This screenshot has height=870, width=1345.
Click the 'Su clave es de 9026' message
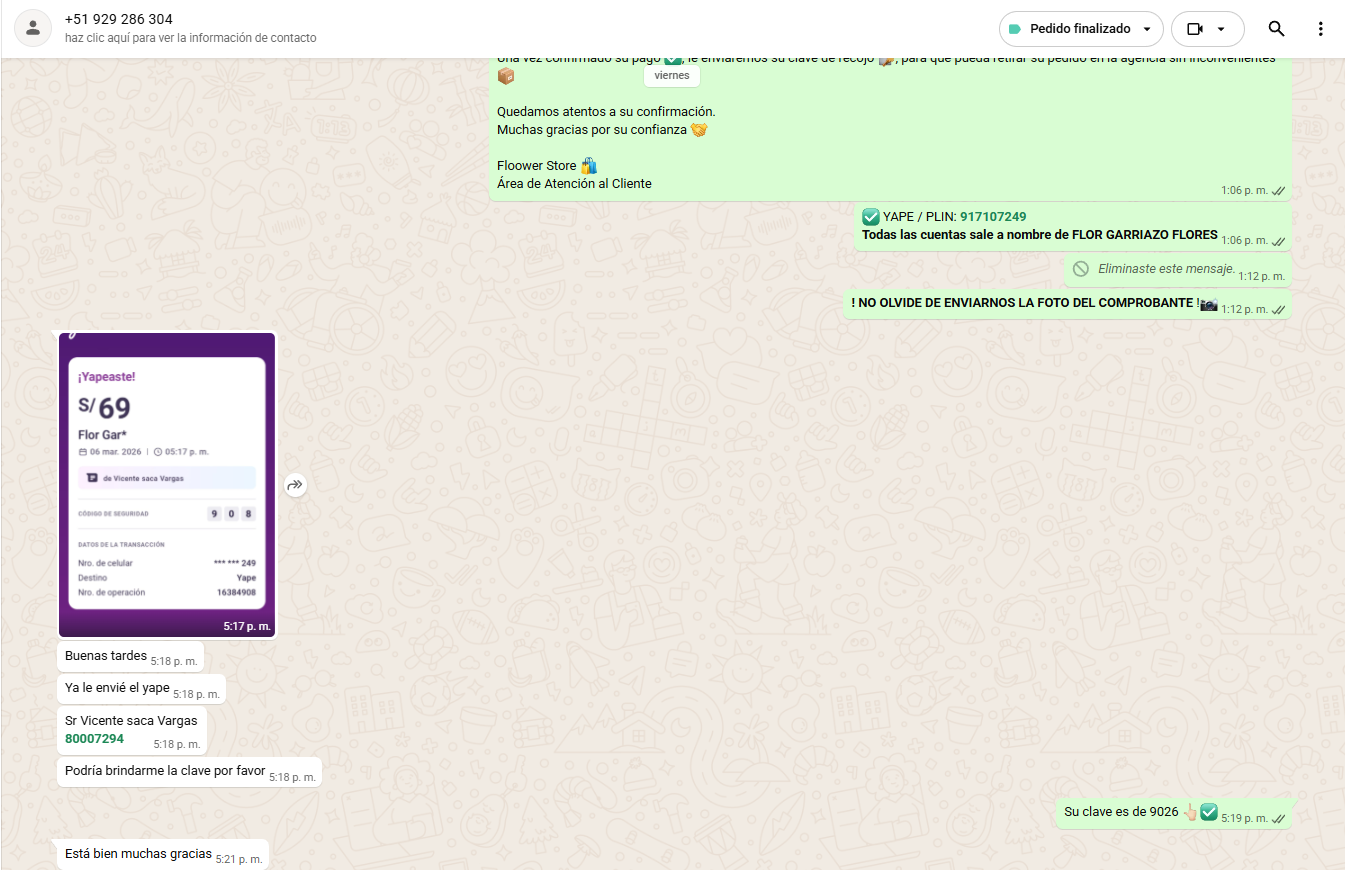(1121, 812)
